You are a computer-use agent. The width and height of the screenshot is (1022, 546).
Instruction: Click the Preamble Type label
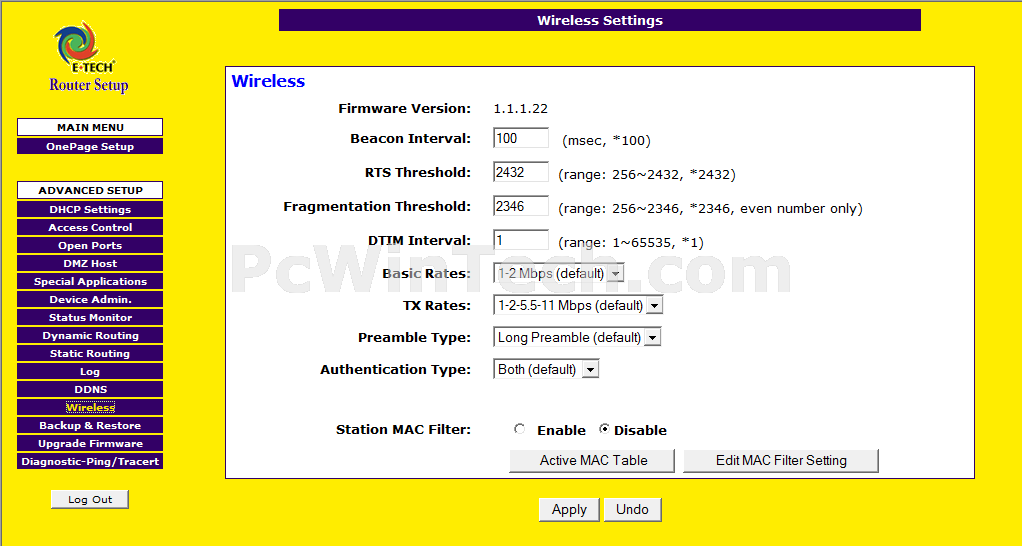pyautogui.click(x=414, y=338)
